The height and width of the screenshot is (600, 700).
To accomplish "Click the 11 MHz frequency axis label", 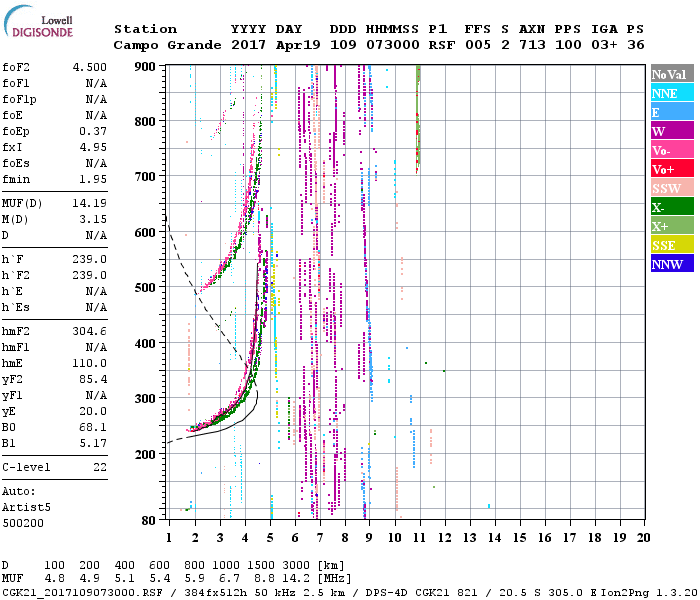I will pos(420,538).
